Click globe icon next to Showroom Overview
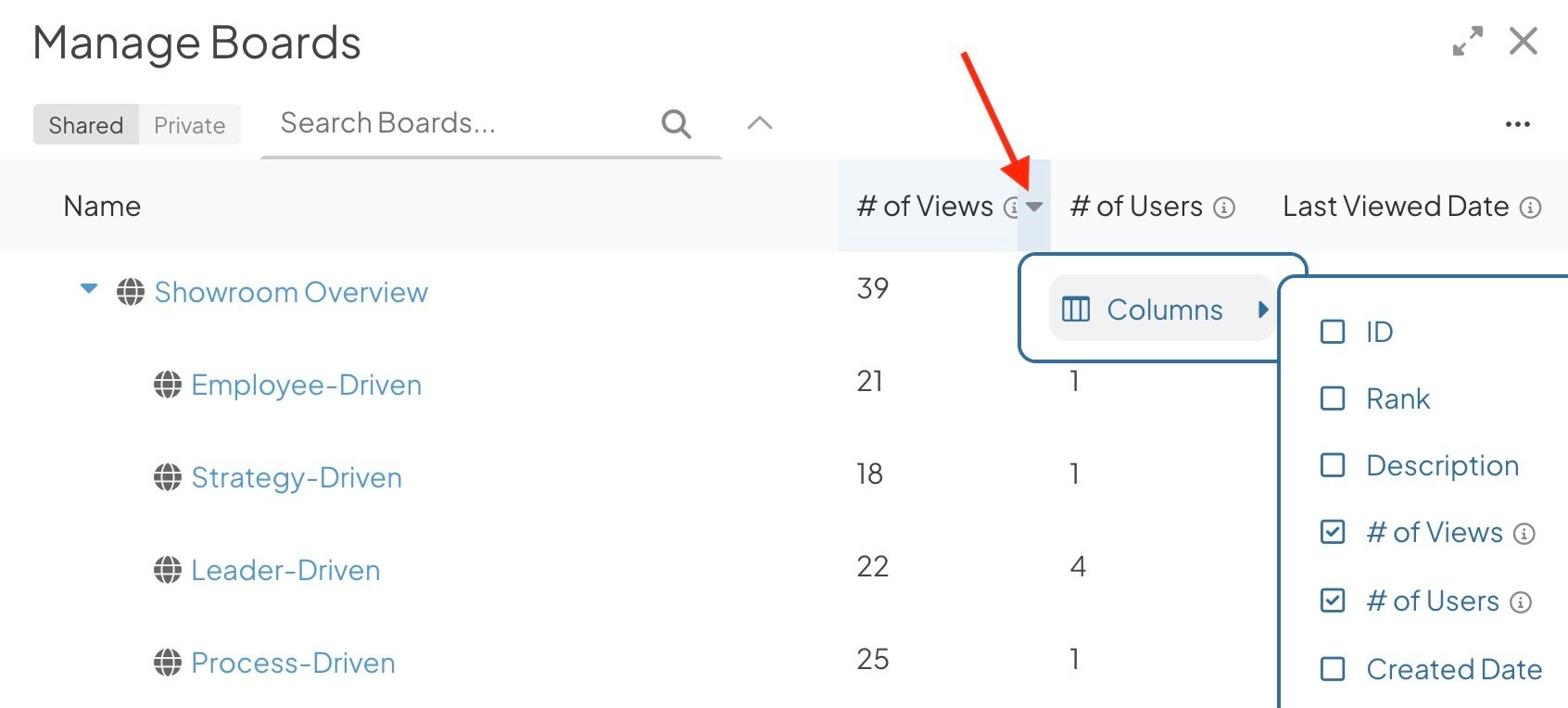 pyautogui.click(x=131, y=292)
